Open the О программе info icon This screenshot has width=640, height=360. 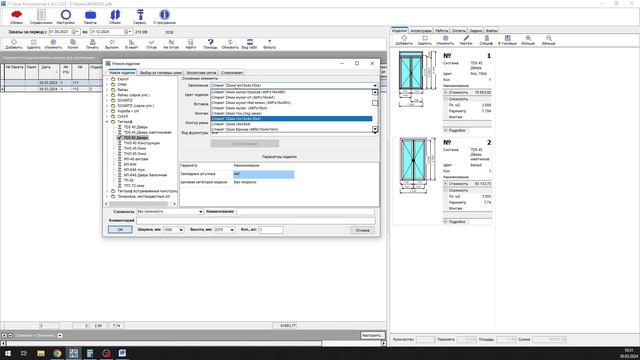tap(164, 17)
